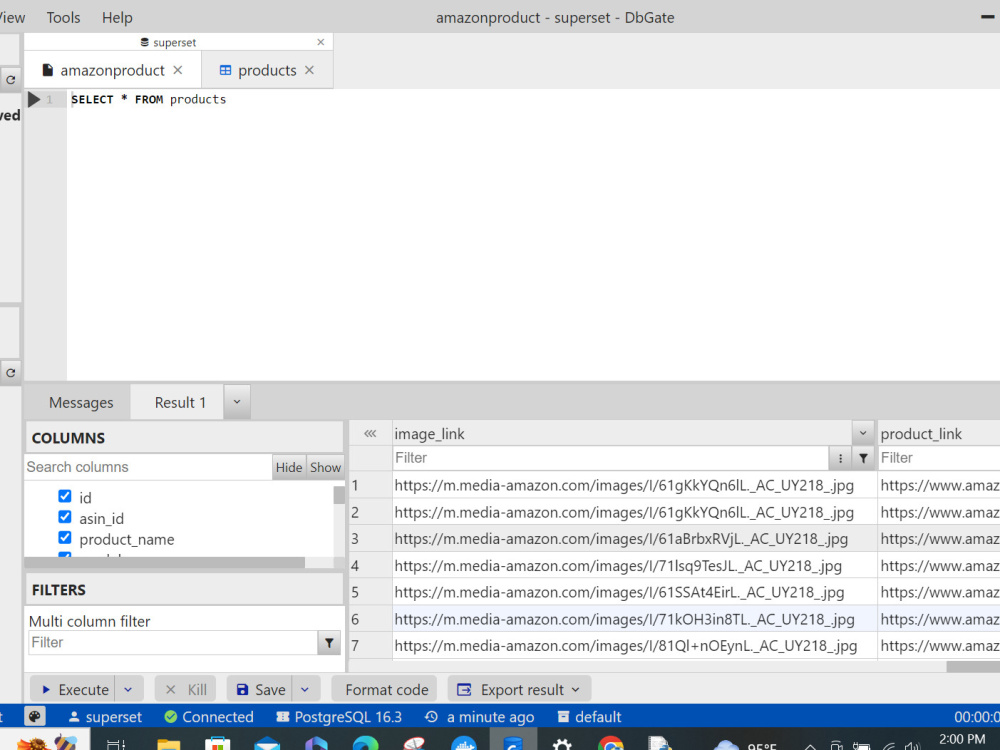This screenshot has width=1000, height=750.
Task: Open the dropdown next to Result 1
Action: click(x=237, y=402)
